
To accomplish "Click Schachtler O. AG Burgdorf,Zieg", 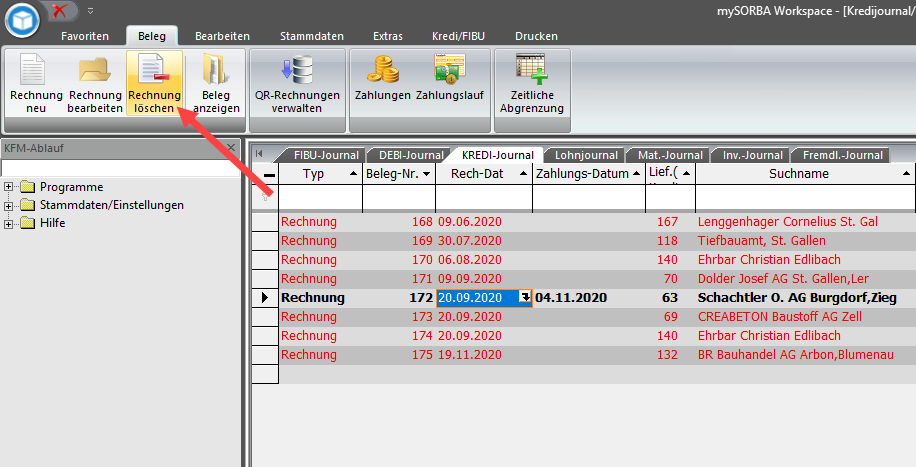I will [797, 298].
